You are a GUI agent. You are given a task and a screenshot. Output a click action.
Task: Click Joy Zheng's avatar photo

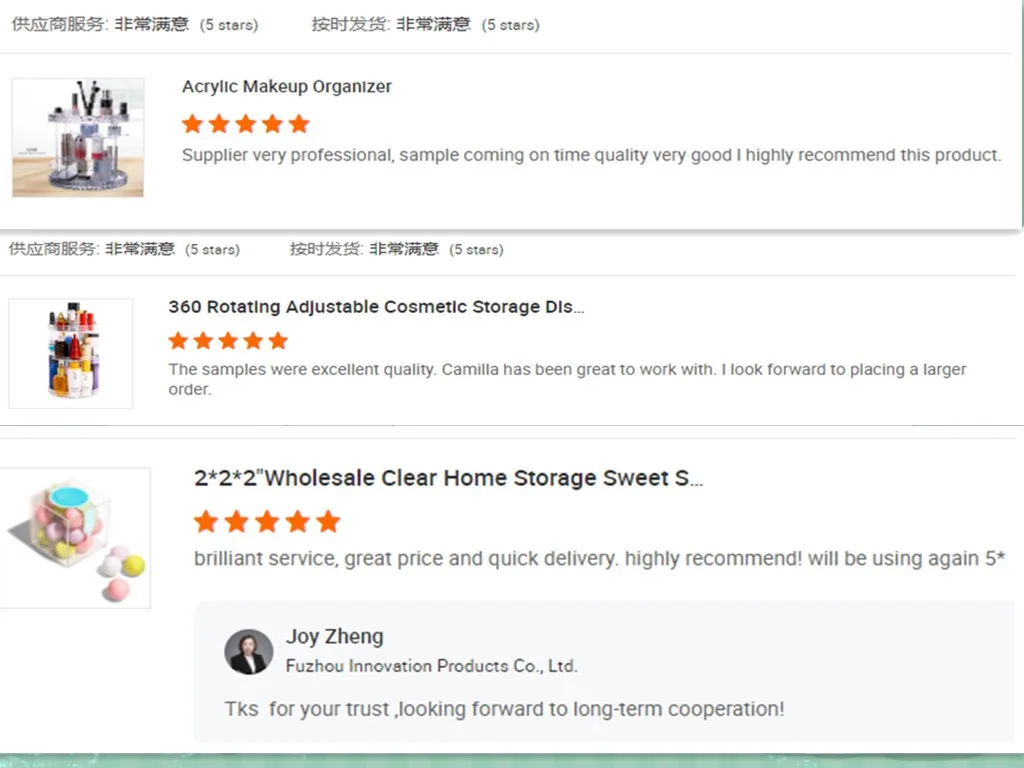click(x=248, y=652)
